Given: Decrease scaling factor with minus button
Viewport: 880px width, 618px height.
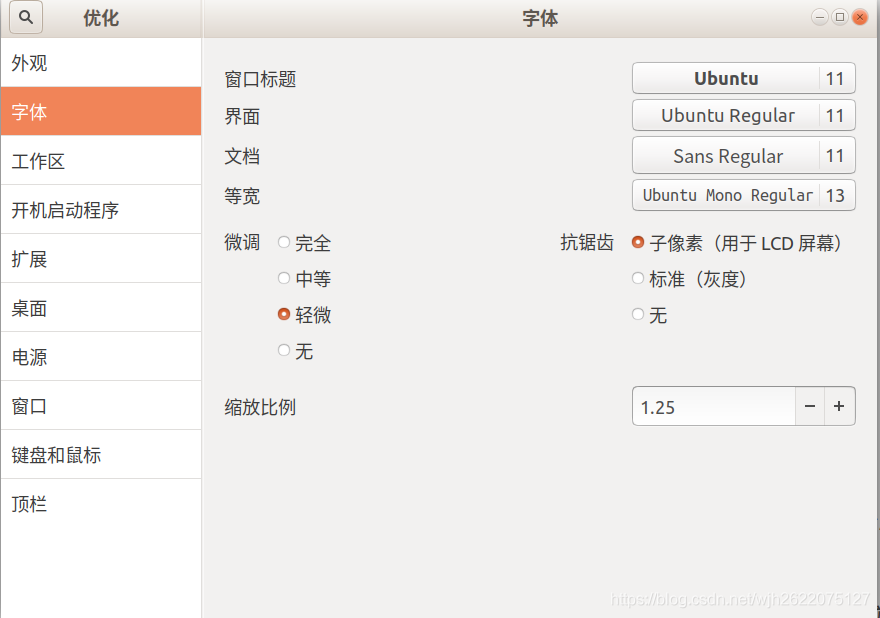Looking at the screenshot, I should click(810, 406).
